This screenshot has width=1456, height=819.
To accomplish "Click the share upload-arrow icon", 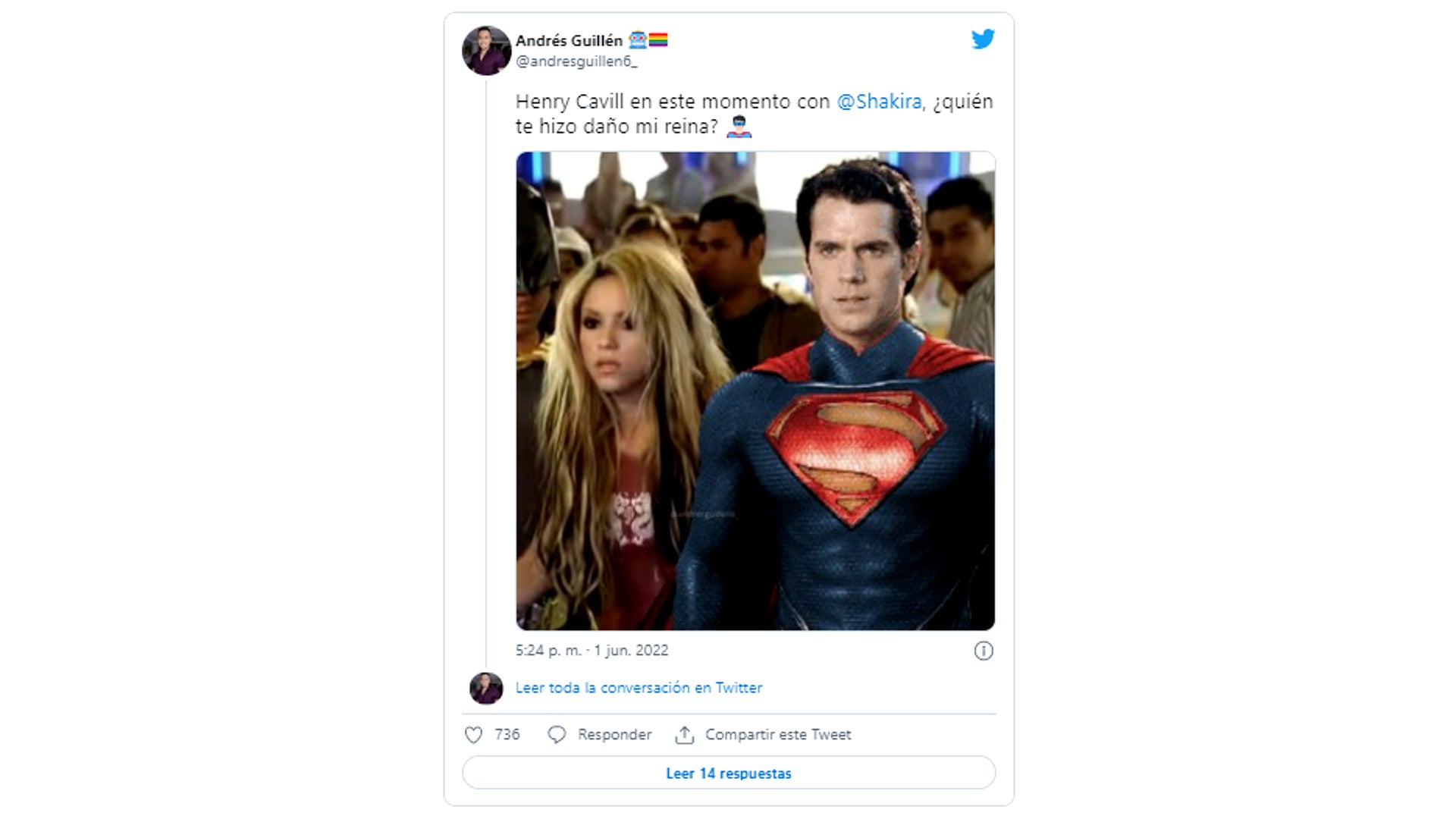I will pos(689,733).
